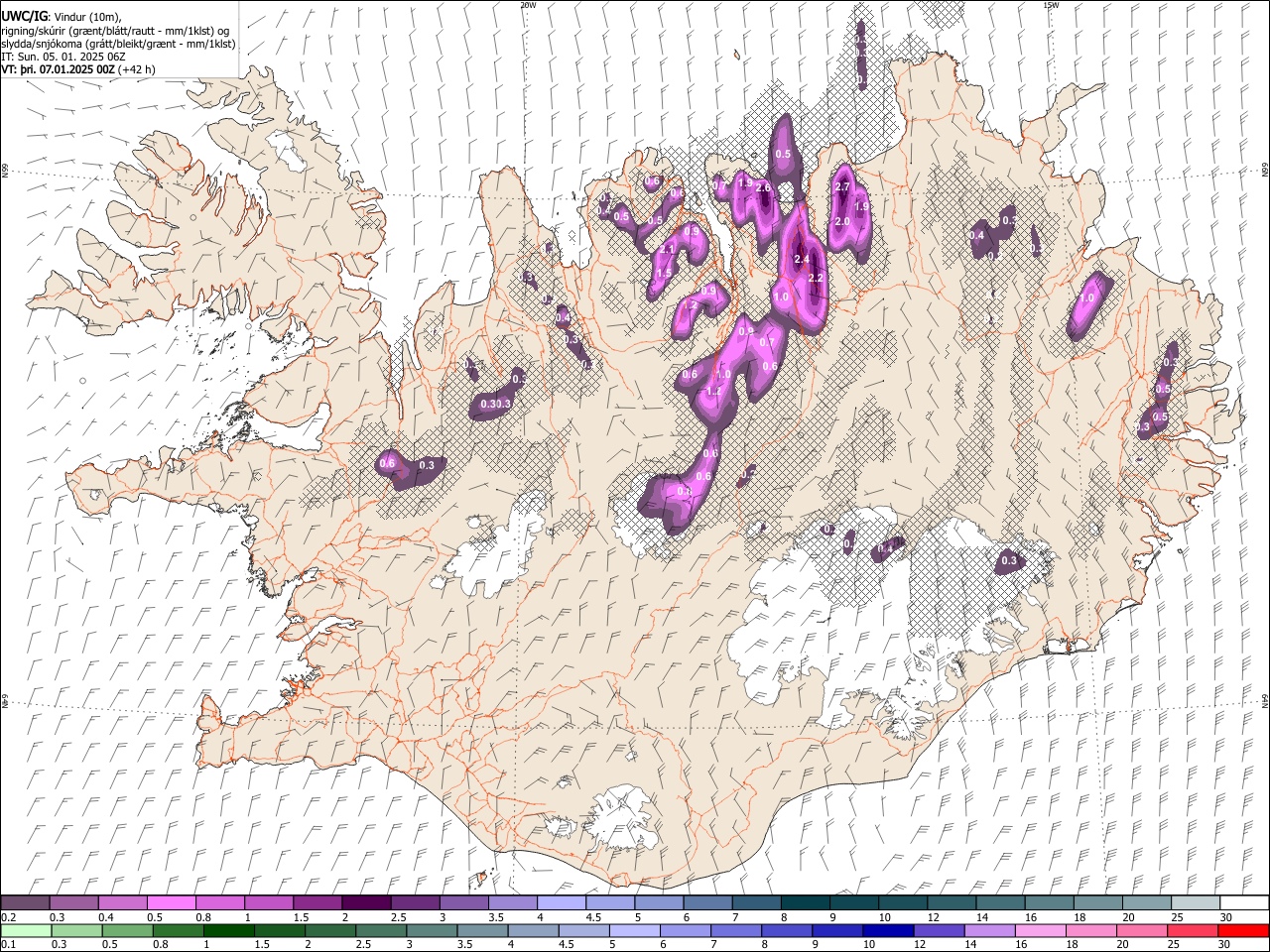This screenshot has width=1270, height=952.
Task: Select the light grey swatch labeled 25
Action: (x=1196, y=902)
